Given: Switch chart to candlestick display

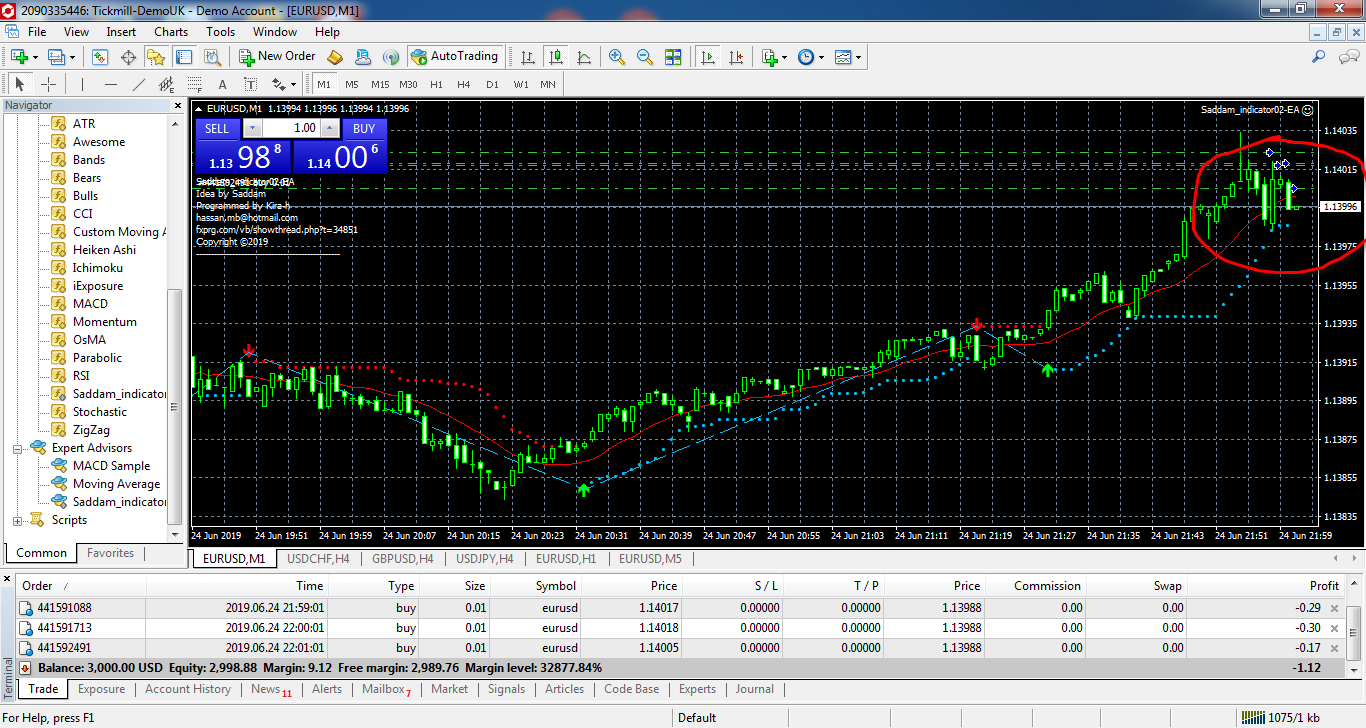Looking at the screenshot, I should tap(555, 57).
